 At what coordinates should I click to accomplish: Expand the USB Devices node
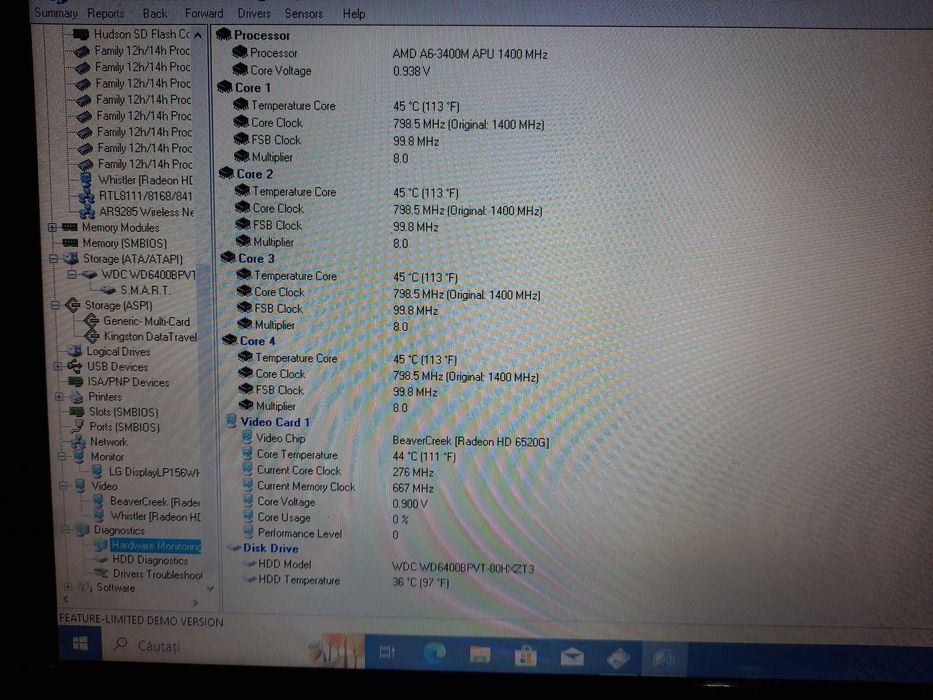tap(58, 367)
